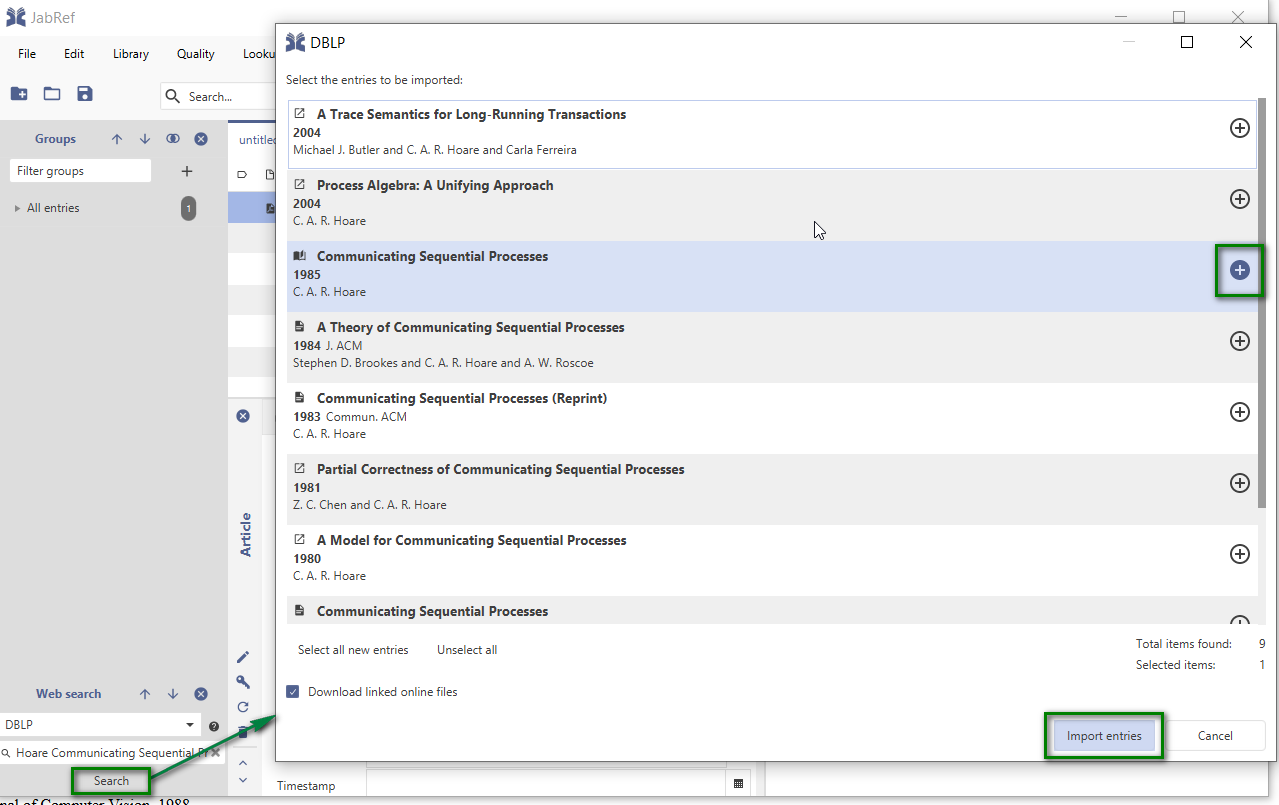Click the Import entries button
Image resolution: width=1279 pixels, height=805 pixels.
click(1104, 736)
